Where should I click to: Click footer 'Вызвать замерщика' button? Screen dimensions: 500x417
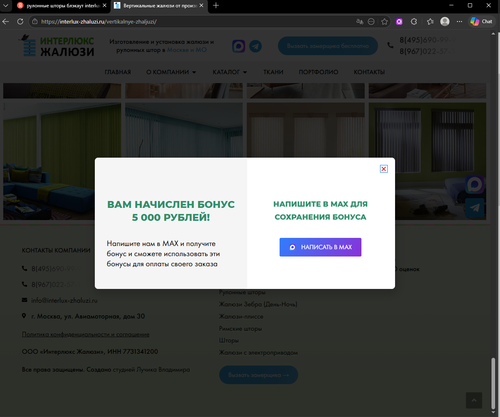[x=258, y=375]
